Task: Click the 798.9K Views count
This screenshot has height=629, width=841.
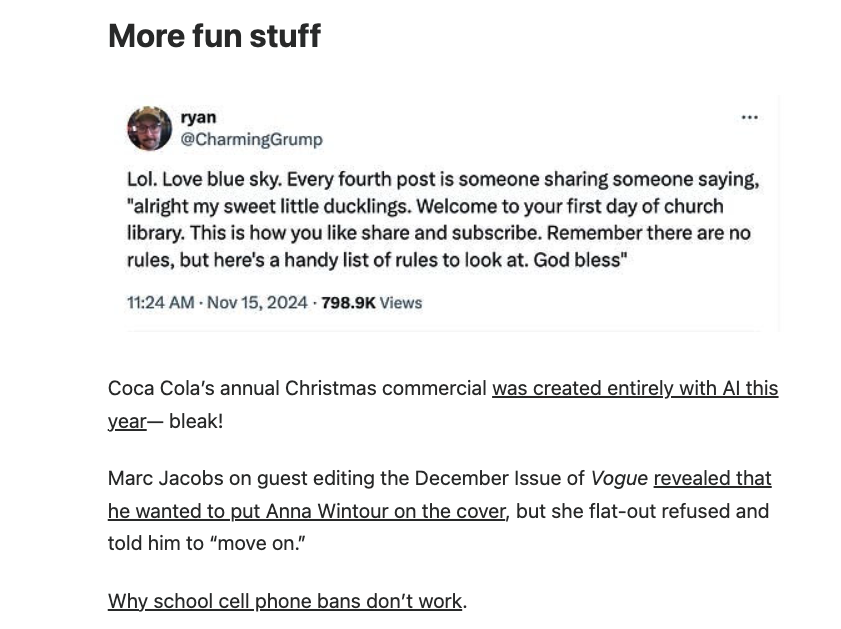Action: point(372,303)
